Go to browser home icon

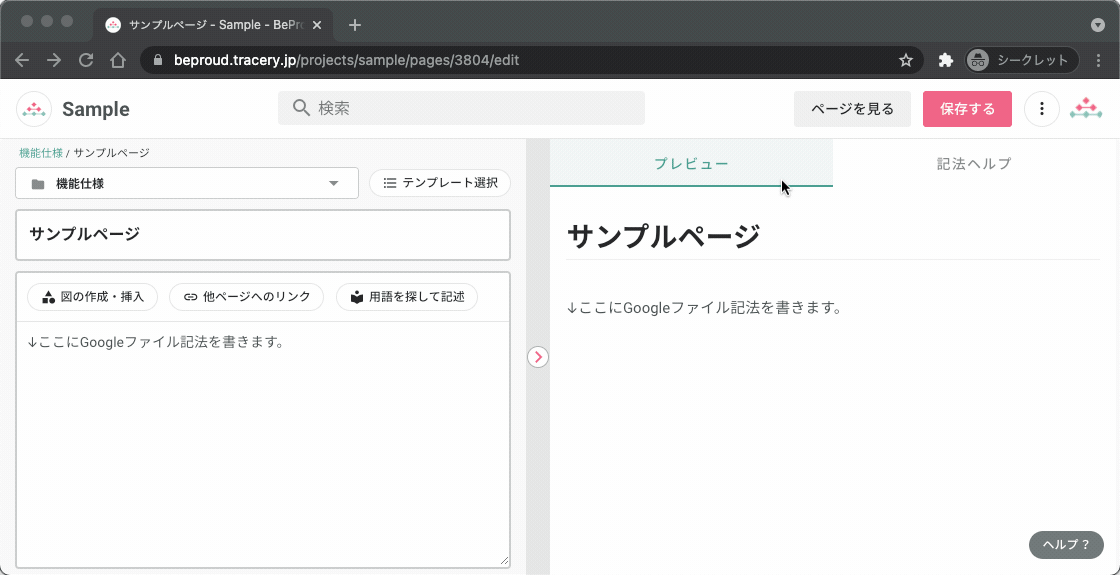click(118, 61)
